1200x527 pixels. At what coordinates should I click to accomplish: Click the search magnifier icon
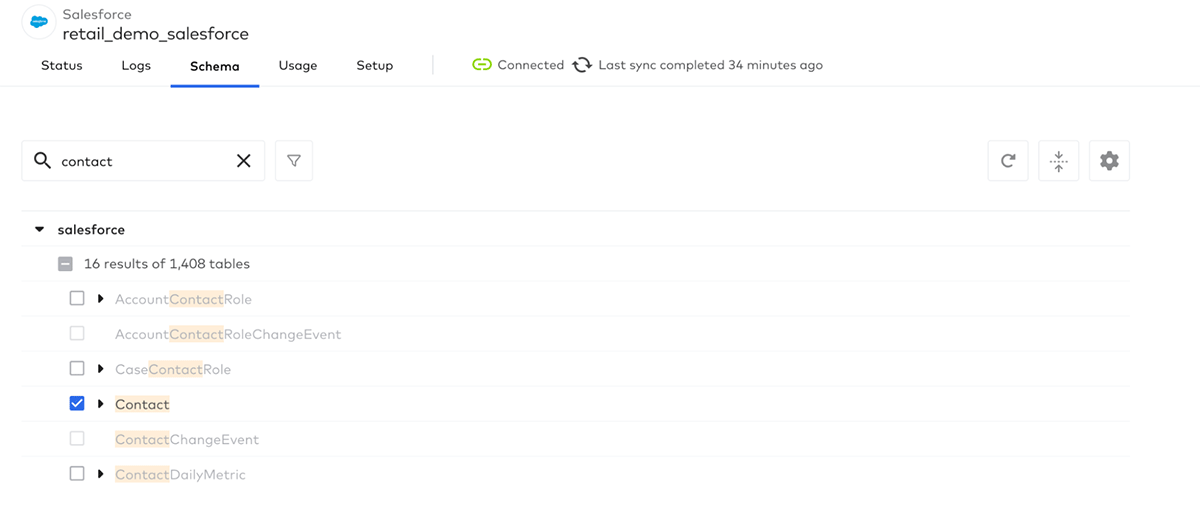42,161
